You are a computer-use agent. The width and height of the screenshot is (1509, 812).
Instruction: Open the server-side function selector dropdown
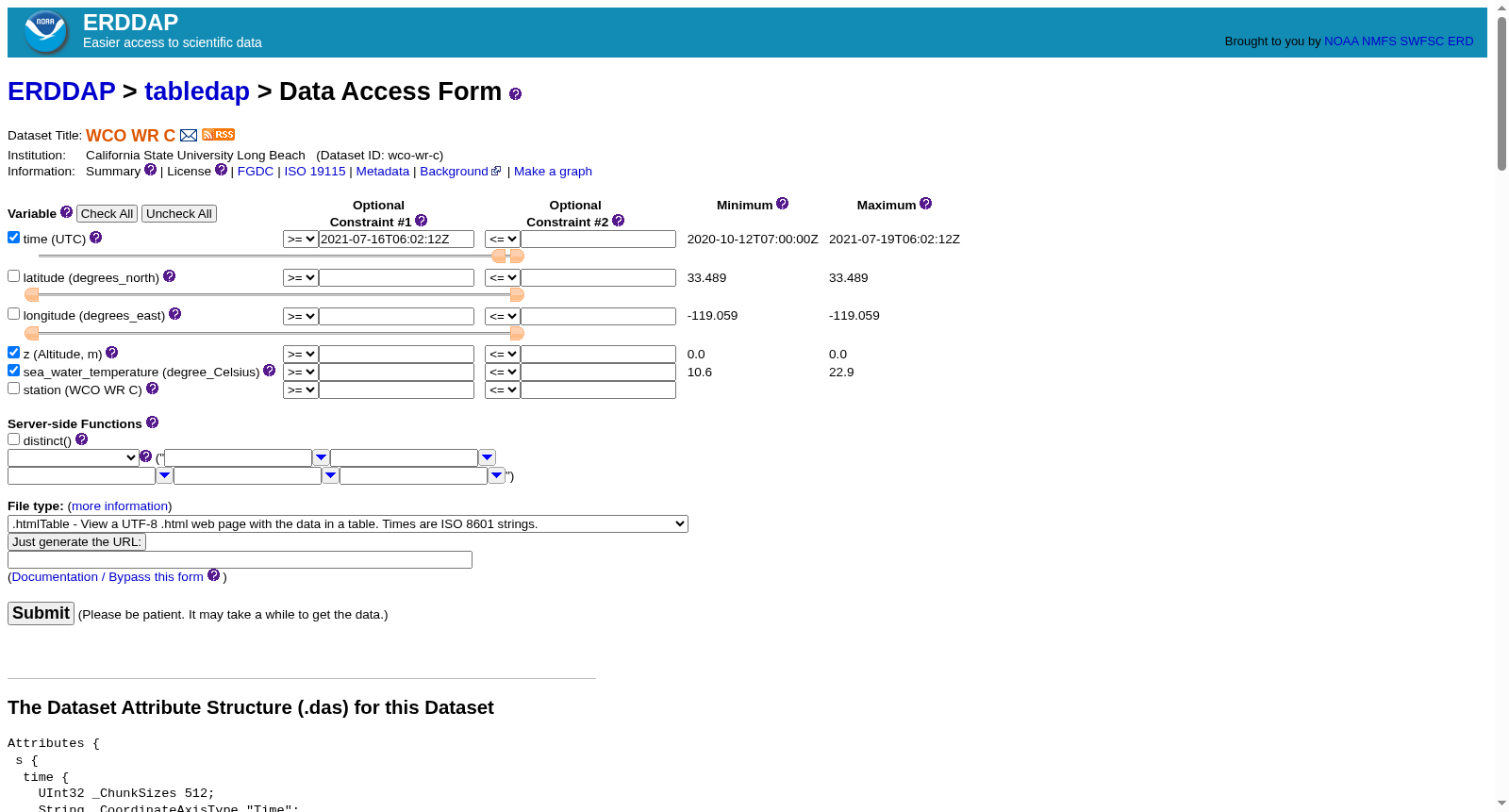(x=73, y=458)
